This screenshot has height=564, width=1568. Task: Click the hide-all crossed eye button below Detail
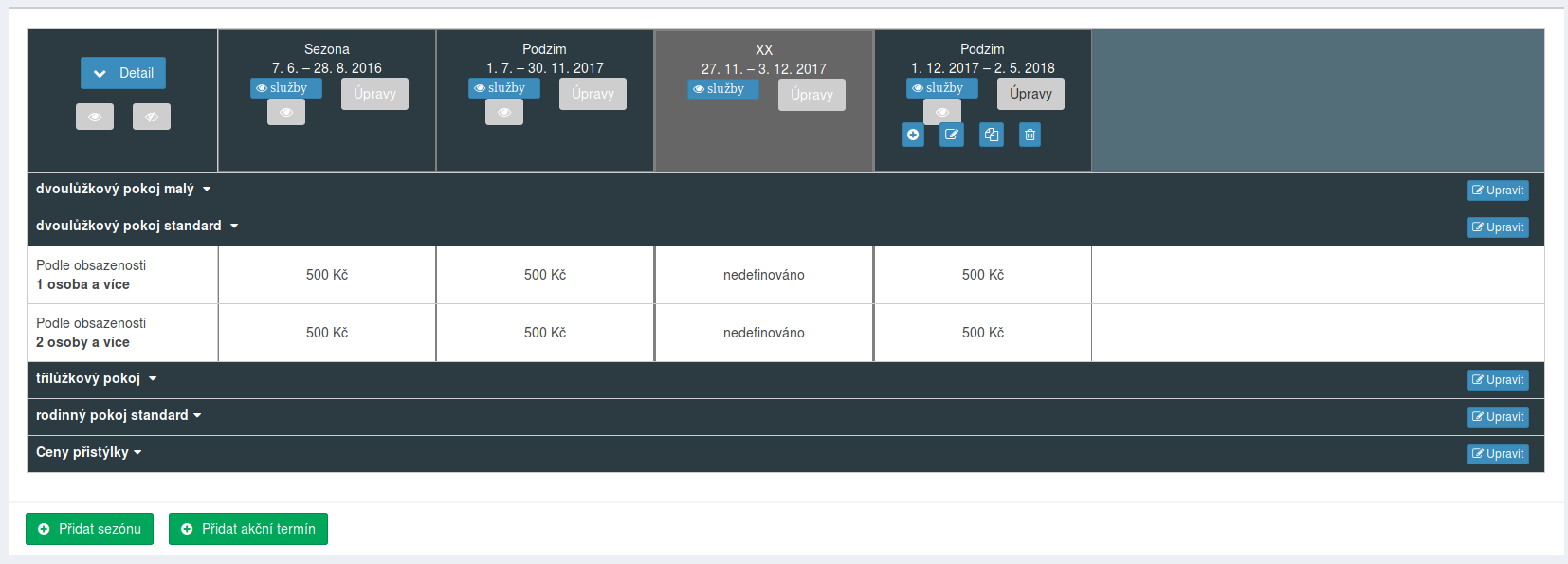pos(152,117)
